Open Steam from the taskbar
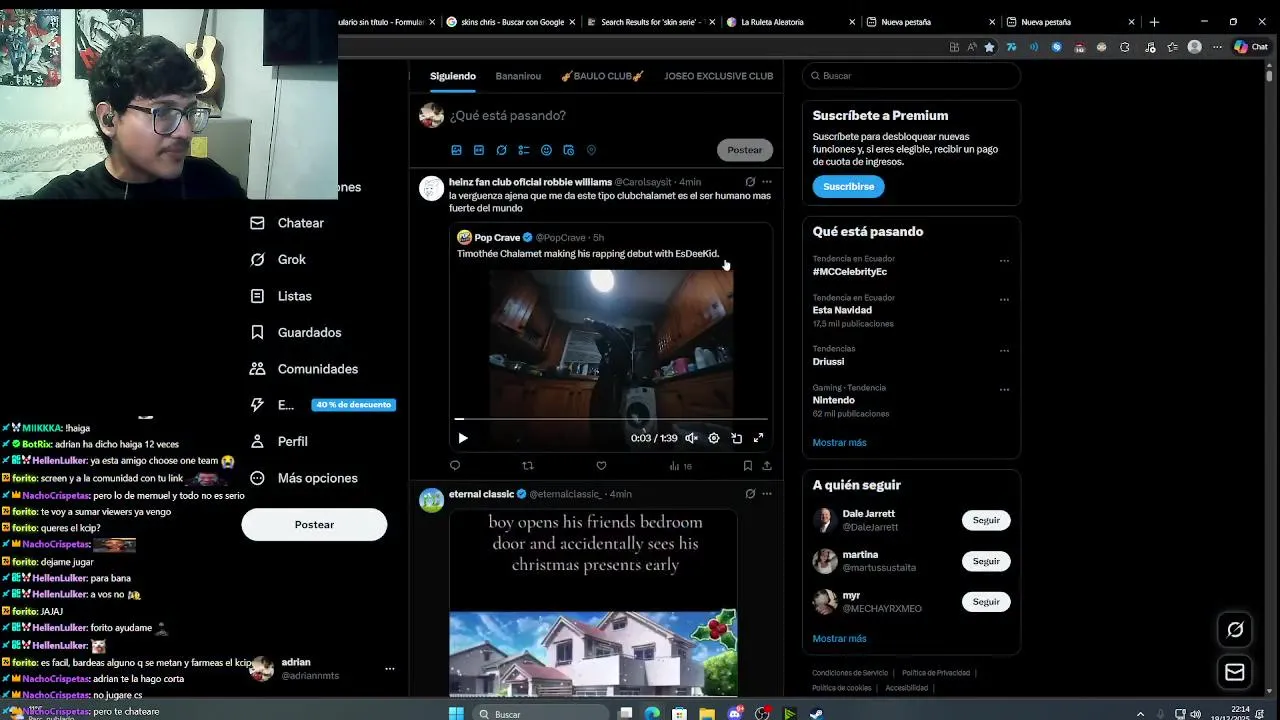 816,714
